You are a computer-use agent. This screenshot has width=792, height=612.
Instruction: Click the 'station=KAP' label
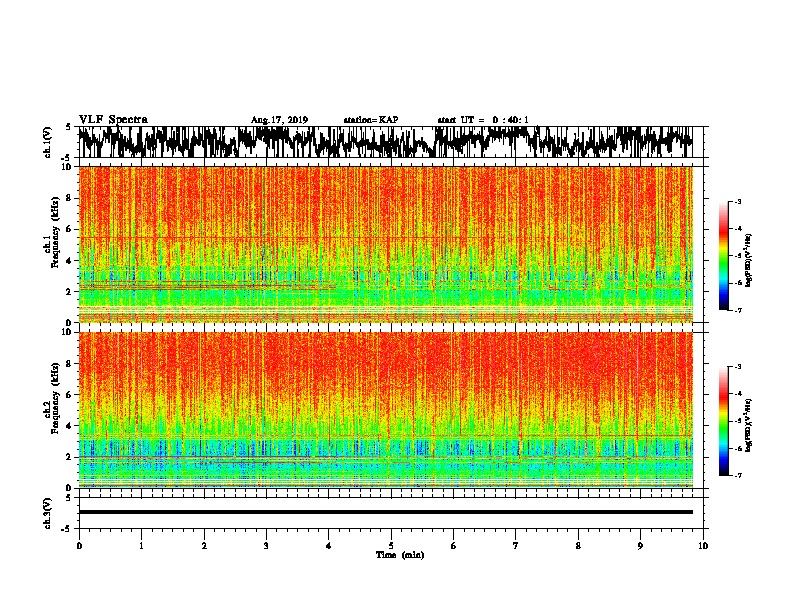pyautogui.click(x=371, y=120)
